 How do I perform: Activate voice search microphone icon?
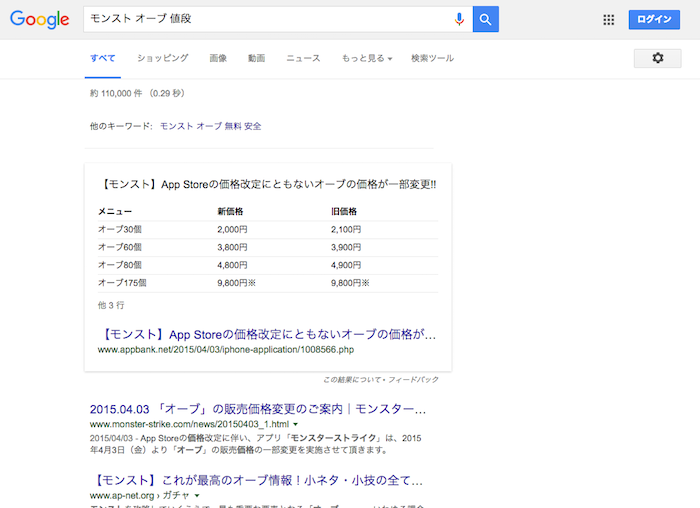(x=459, y=19)
